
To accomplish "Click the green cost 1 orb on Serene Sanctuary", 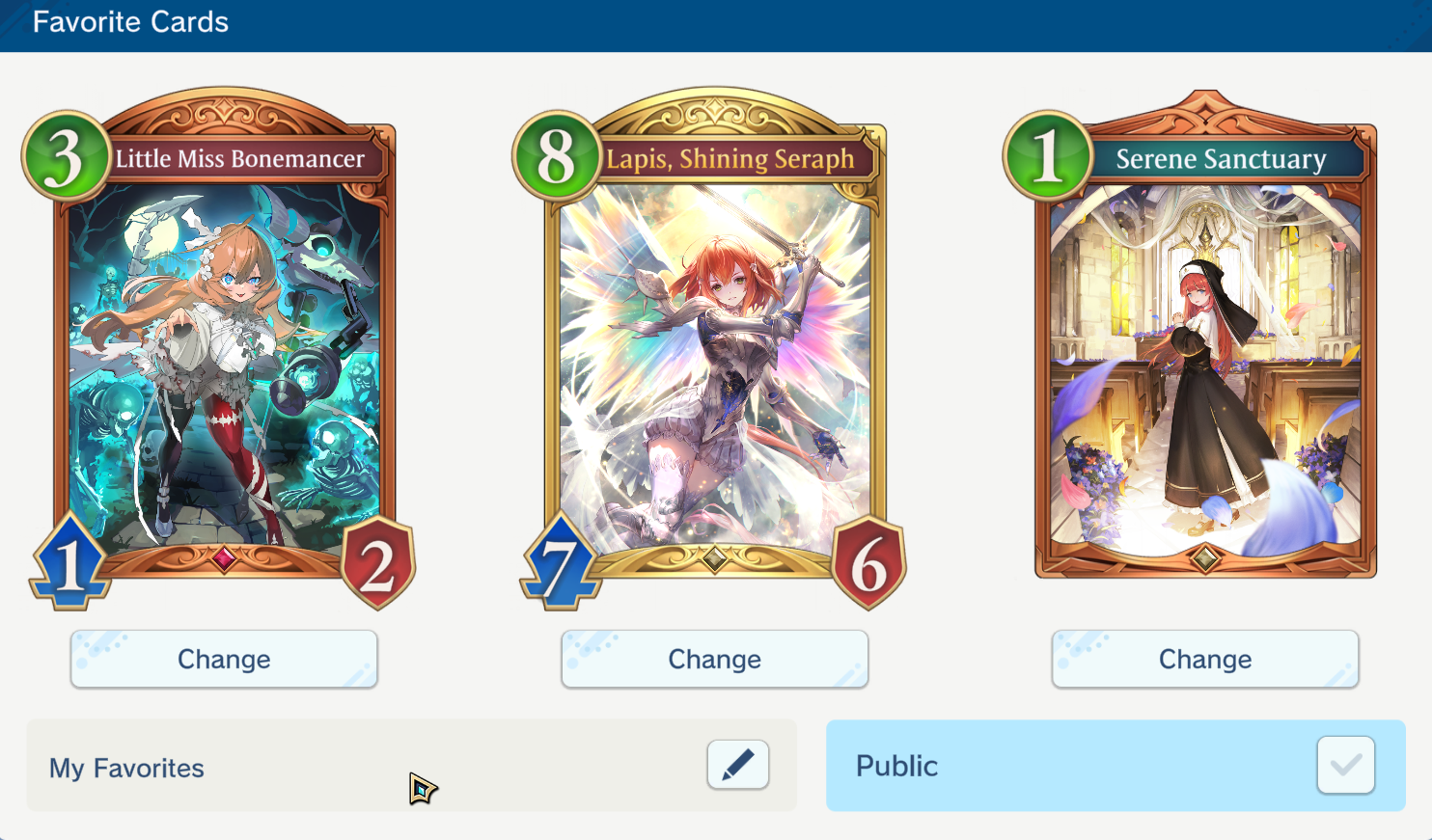I will click(x=1047, y=156).
